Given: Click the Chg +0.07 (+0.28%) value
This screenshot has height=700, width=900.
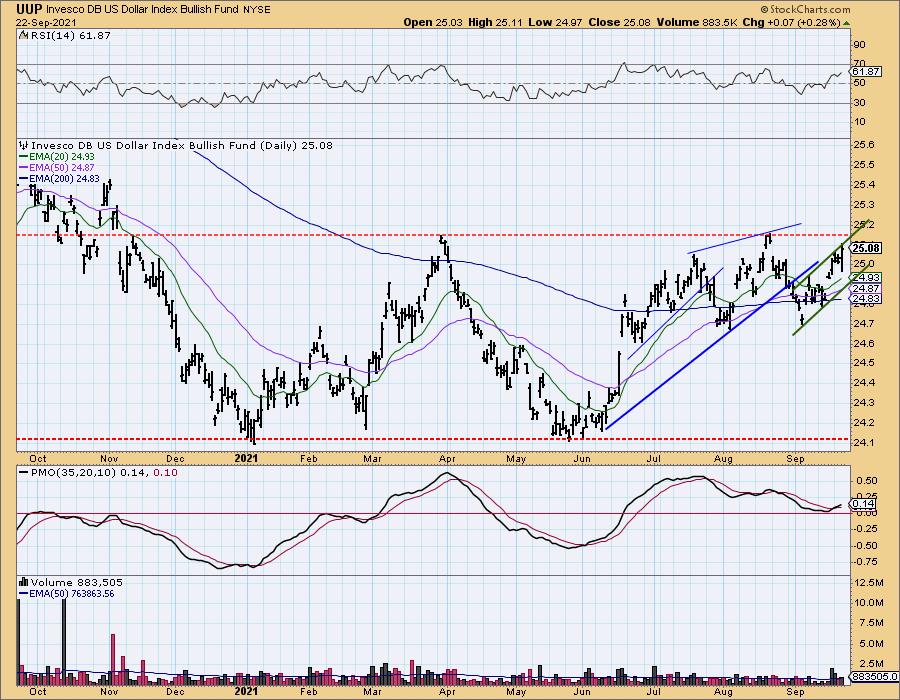Looking at the screenshot, I should click(791, 22).
